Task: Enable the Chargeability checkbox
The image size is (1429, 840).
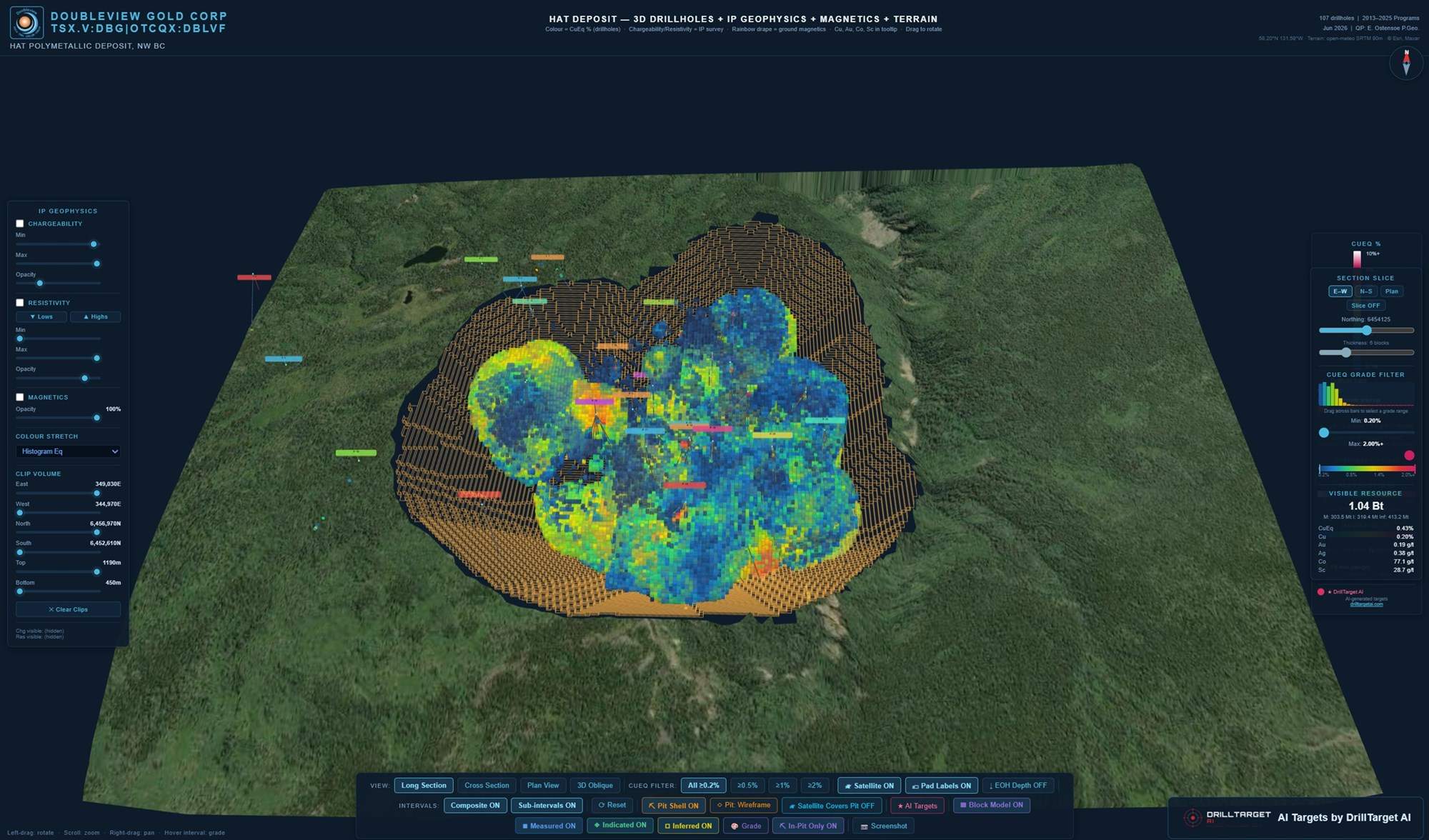Action: (20, 224)
